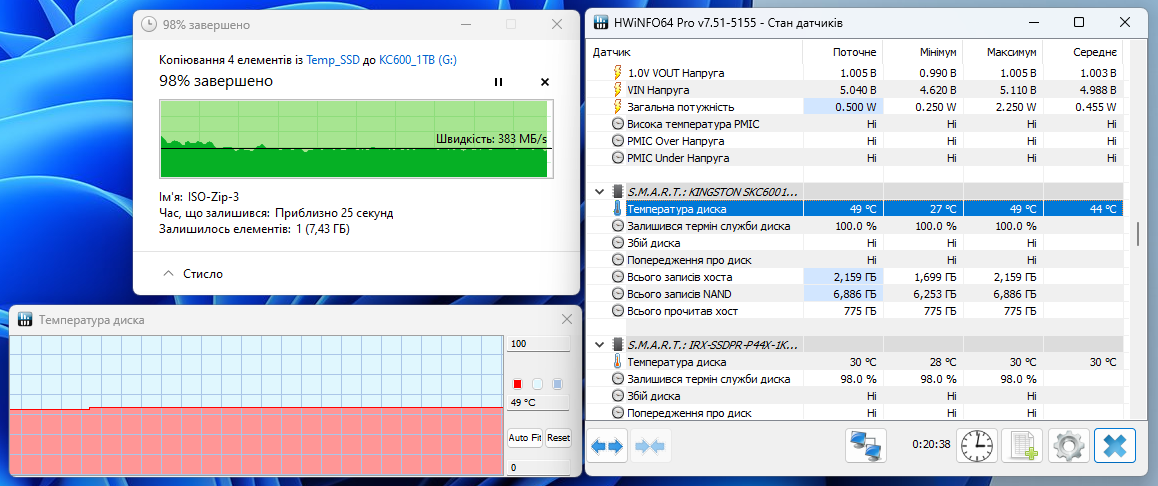1158x486 pixels.
Task: Click the log file with plus icon
Action: [1023, 446]
